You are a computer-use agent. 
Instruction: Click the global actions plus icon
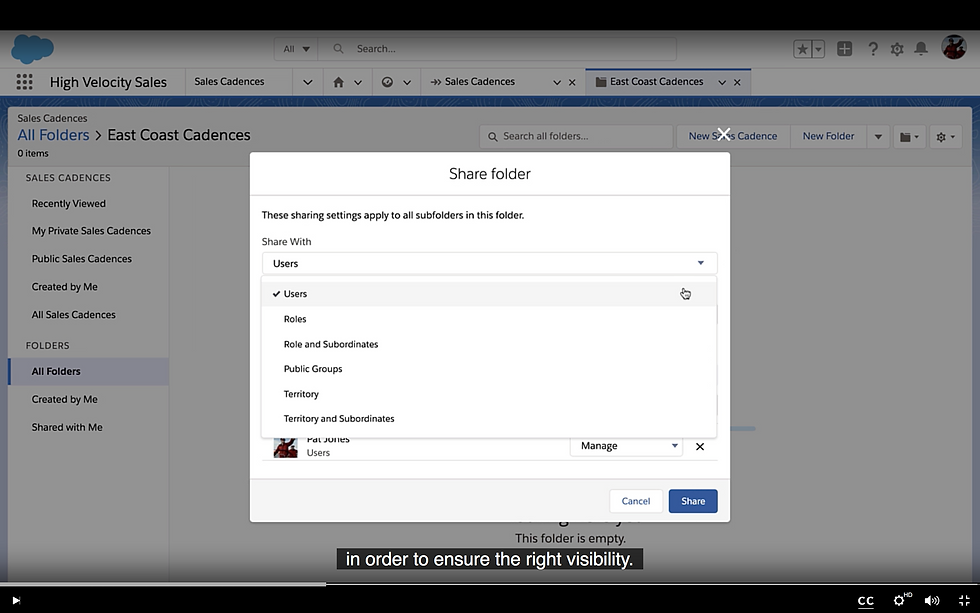point(844,49)
